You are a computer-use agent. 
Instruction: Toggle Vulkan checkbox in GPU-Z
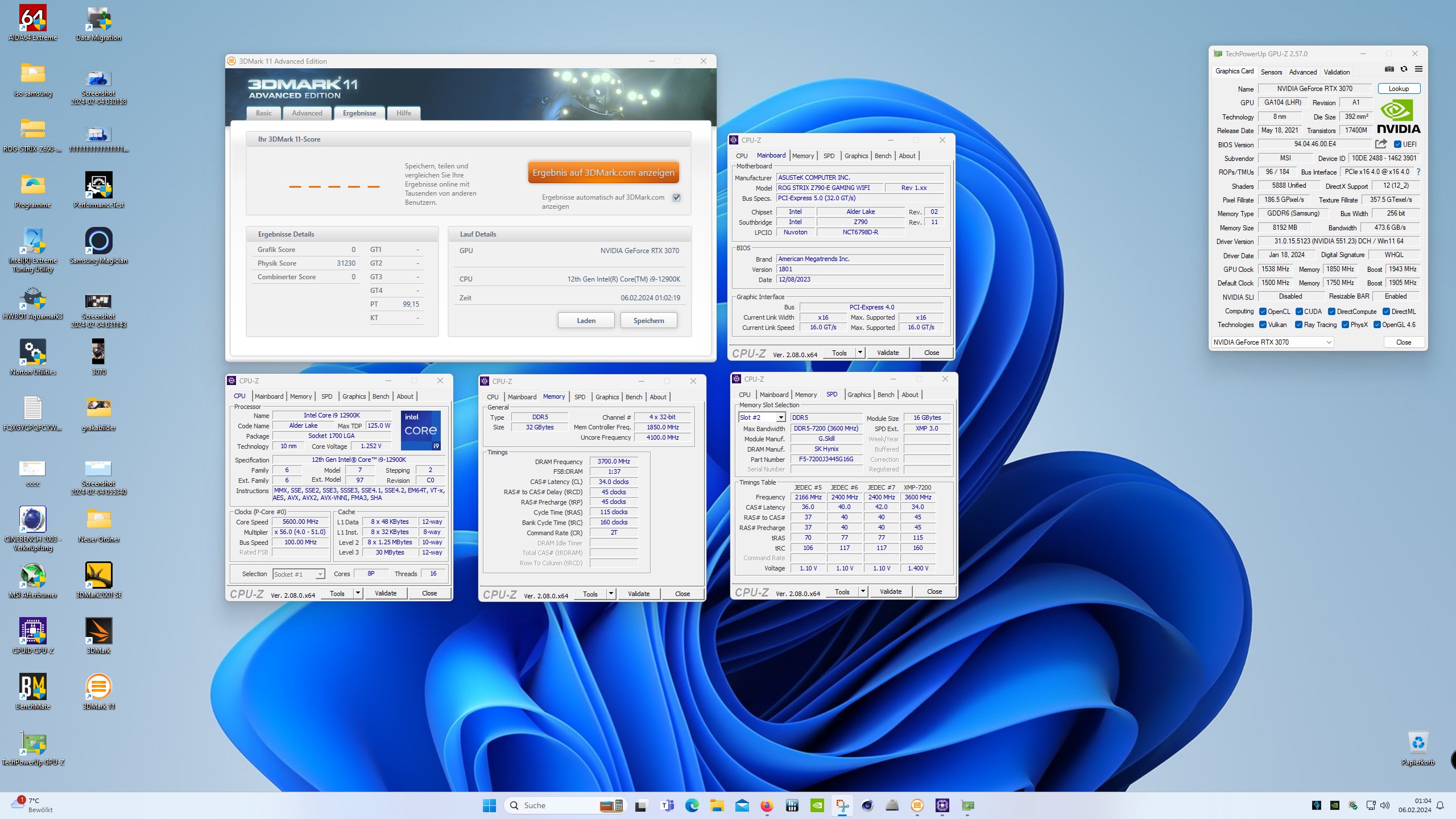(x=1263, y=325)
